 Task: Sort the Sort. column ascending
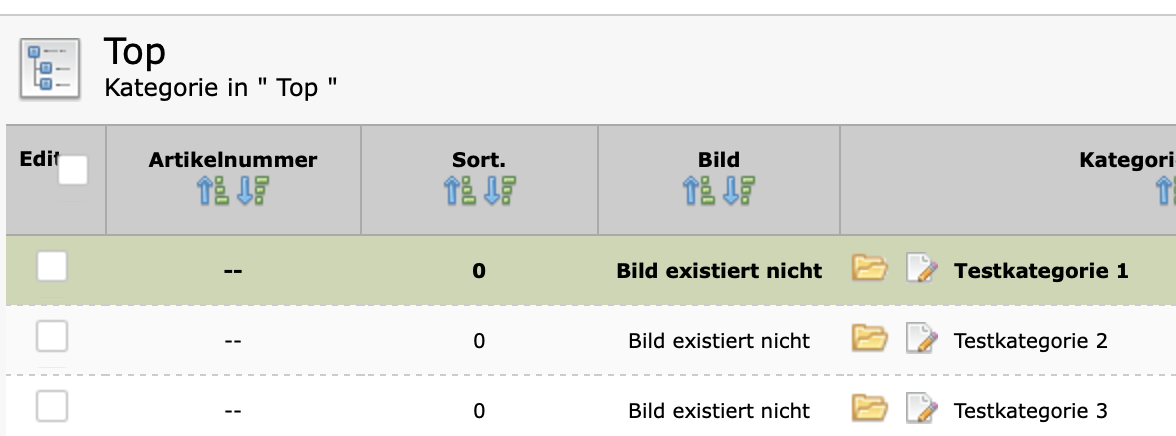(x=459, y=191)
